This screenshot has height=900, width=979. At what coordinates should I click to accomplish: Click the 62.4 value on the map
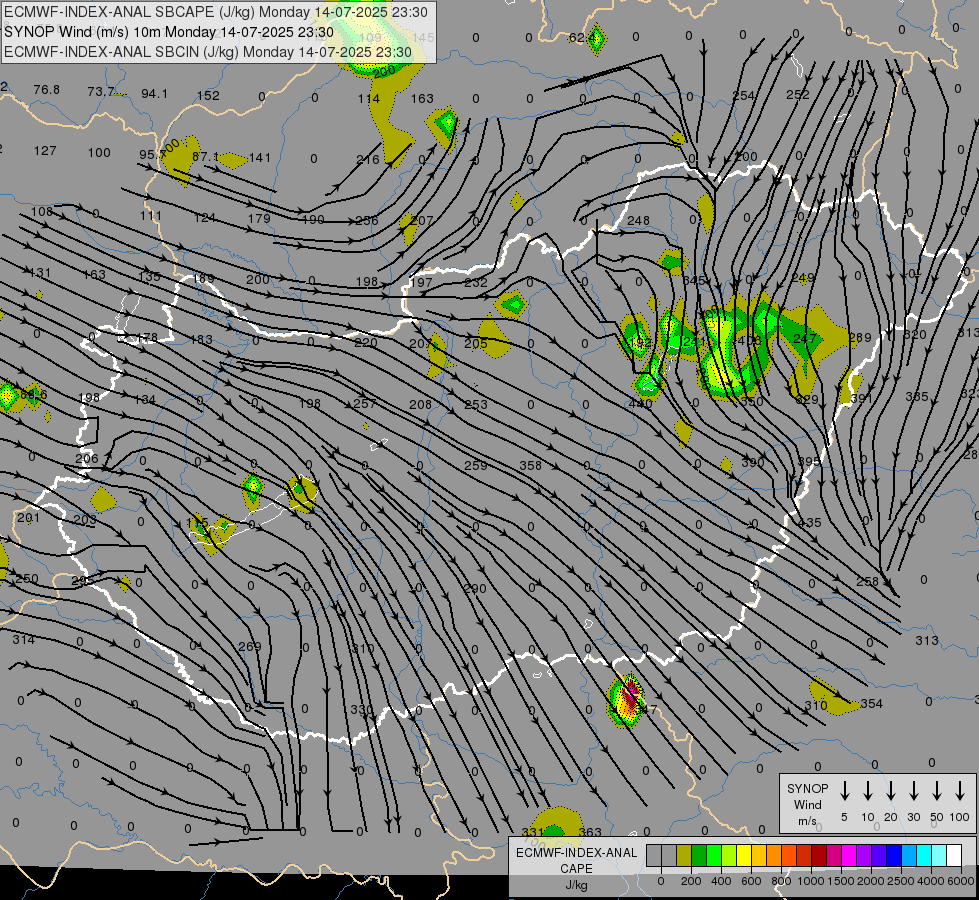(x=581, y=37)
